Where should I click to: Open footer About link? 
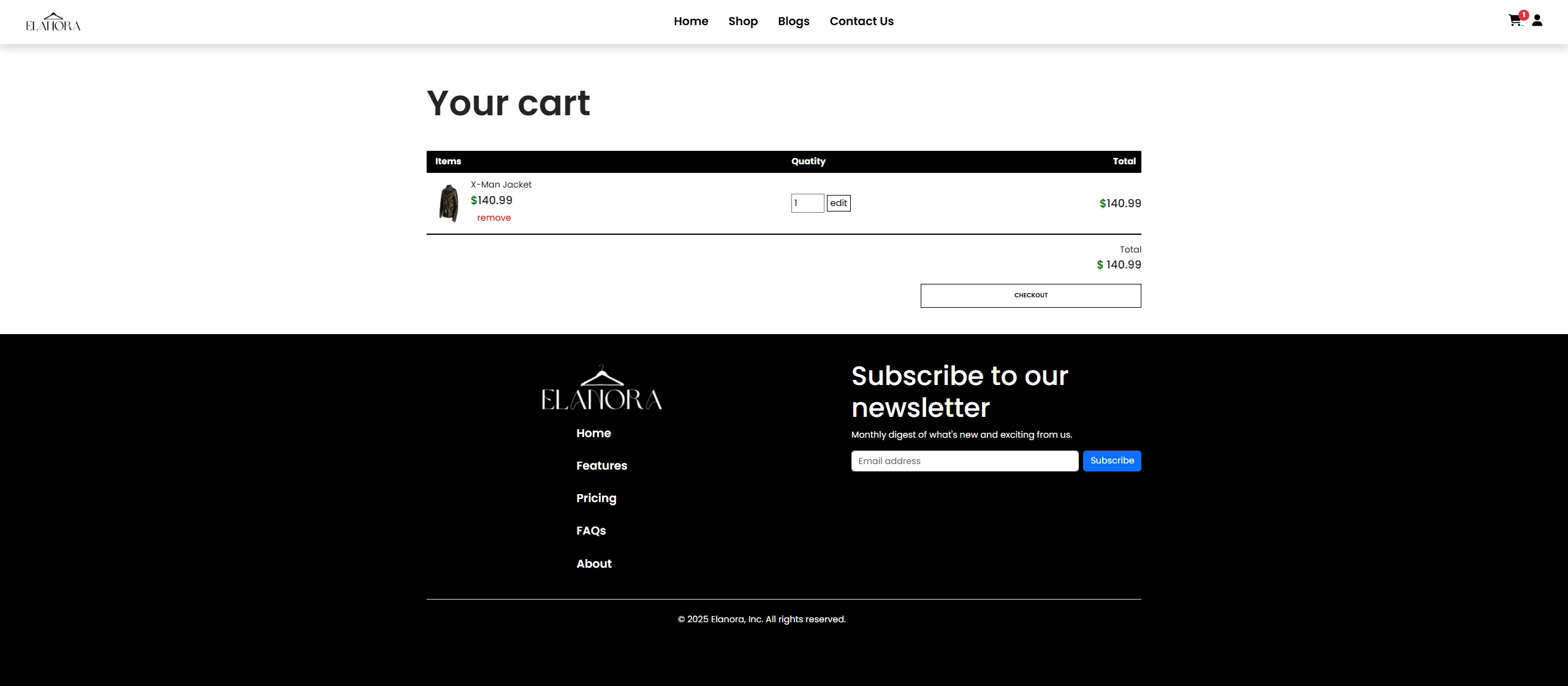(593, 564)
